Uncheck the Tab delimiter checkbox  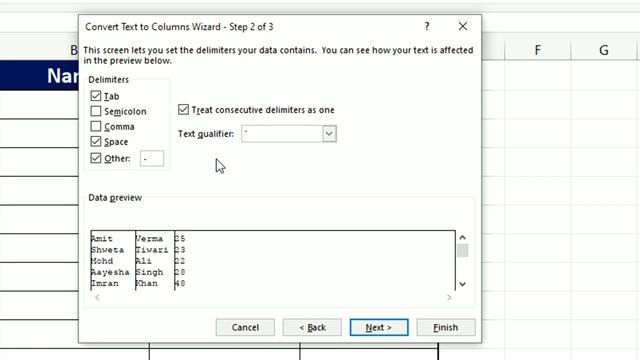96,96
